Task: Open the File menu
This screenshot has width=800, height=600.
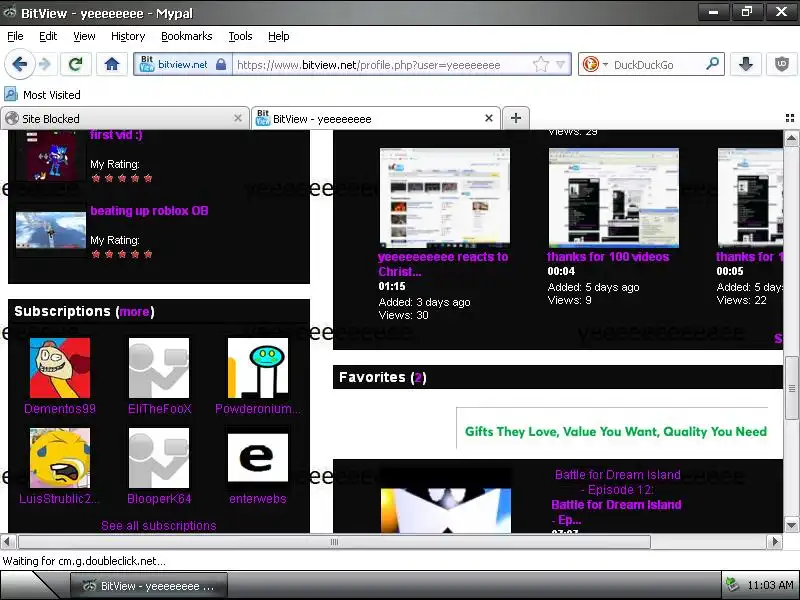Action: [15, 36]
